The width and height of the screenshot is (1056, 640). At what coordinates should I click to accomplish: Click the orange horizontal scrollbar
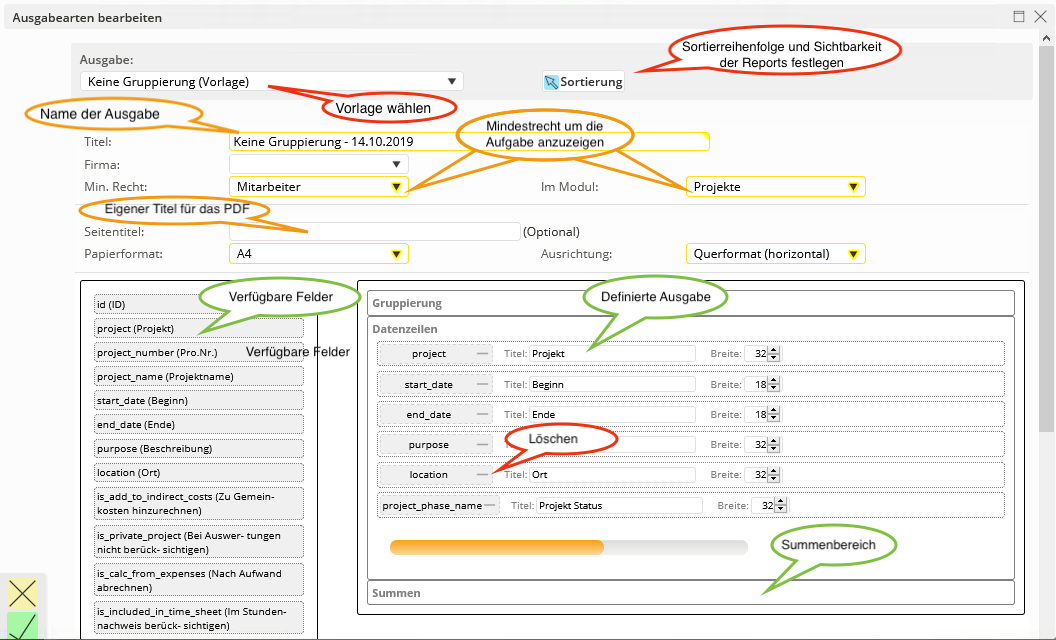pos(497,547)
